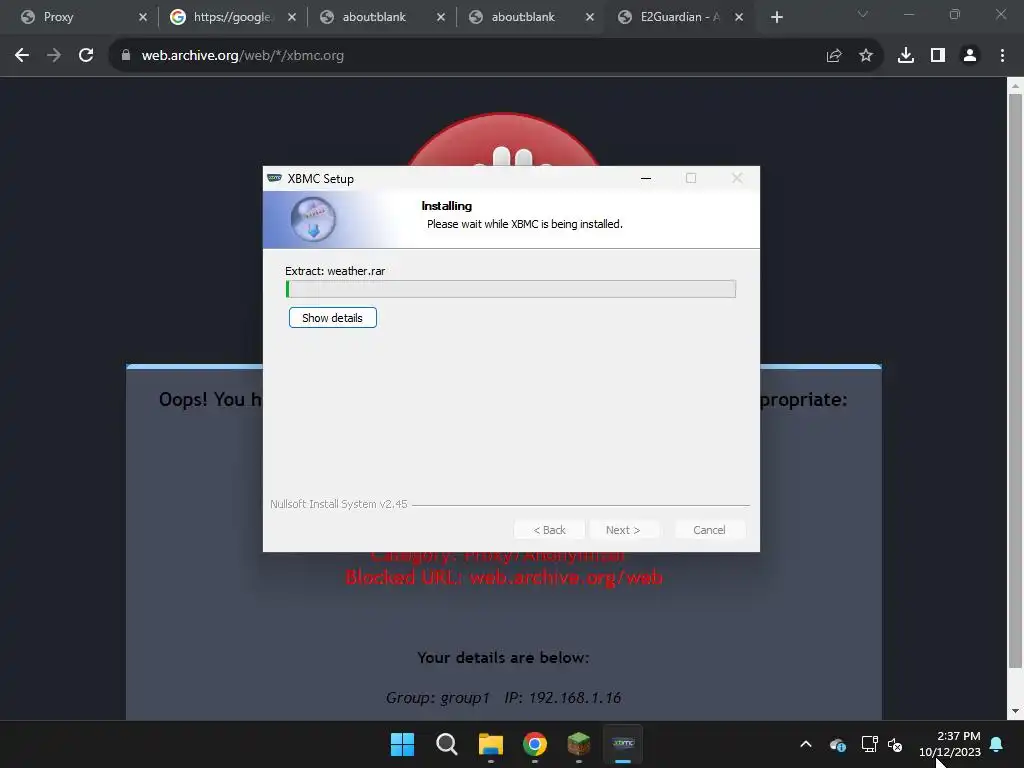Minimize the XBMC Setup window
The width and height of the screenshot is (1024, 768).
[646, 178]
